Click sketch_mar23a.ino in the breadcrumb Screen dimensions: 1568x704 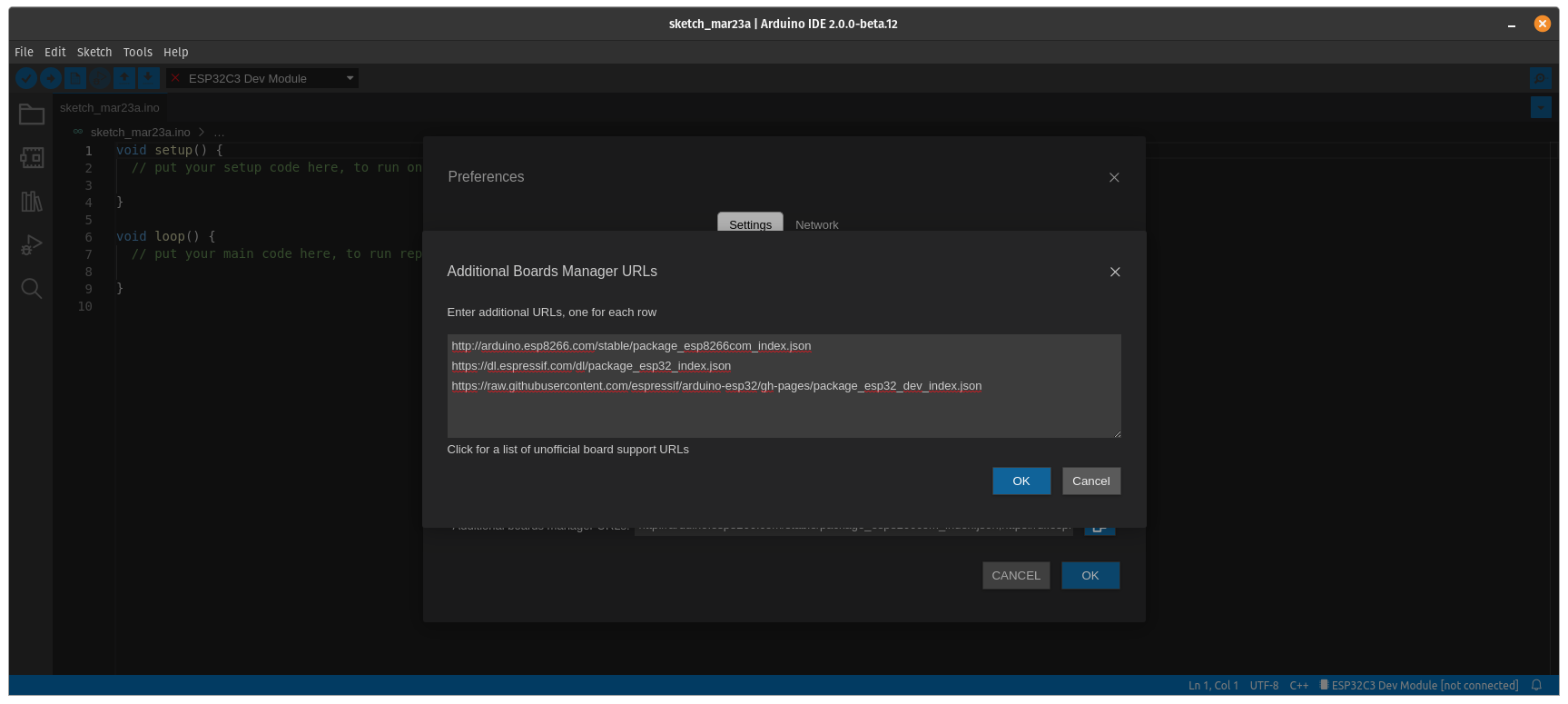[141, 132]
